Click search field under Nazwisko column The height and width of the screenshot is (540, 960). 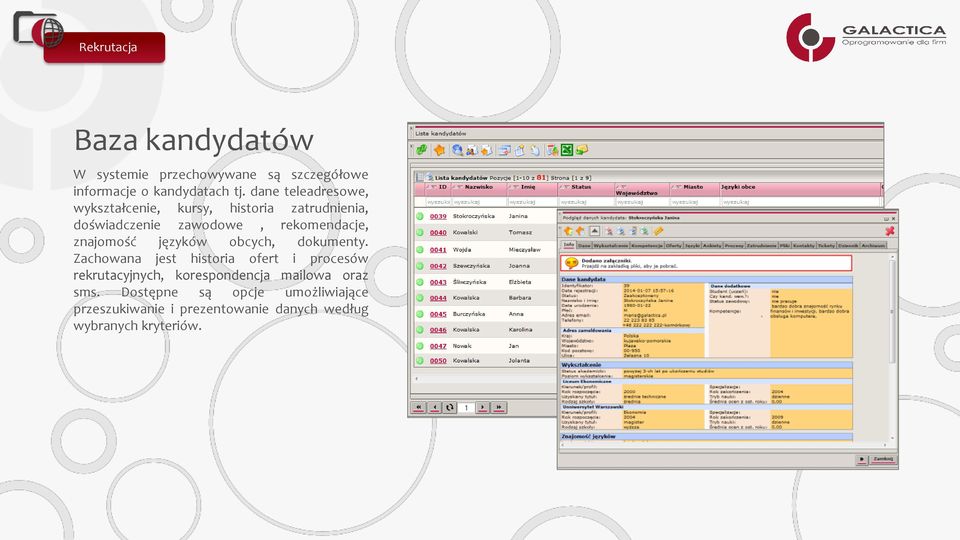coord(479,201)
